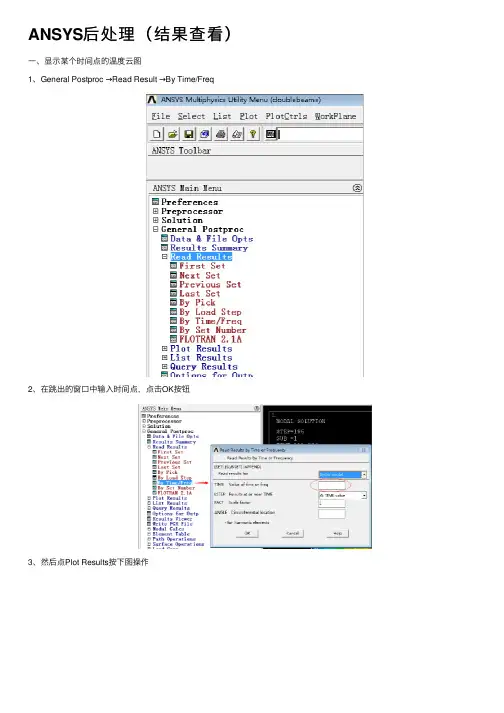Collapse Read Results in the large Main Menu

tap(165, 257)
